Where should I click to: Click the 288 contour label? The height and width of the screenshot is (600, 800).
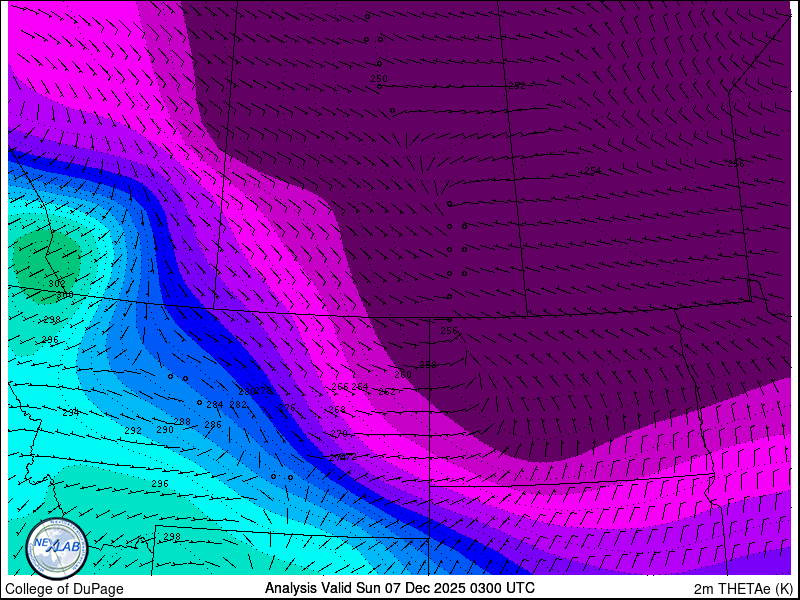click(182, 421)
